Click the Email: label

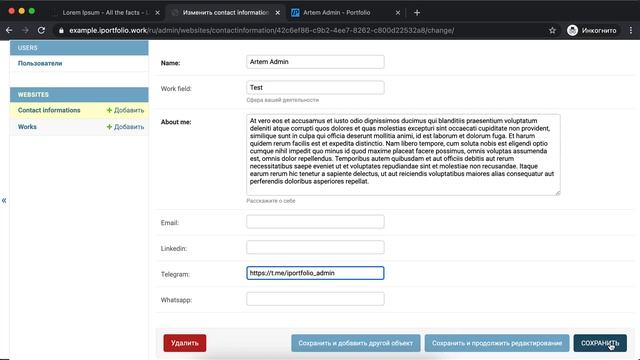point(170,223)
